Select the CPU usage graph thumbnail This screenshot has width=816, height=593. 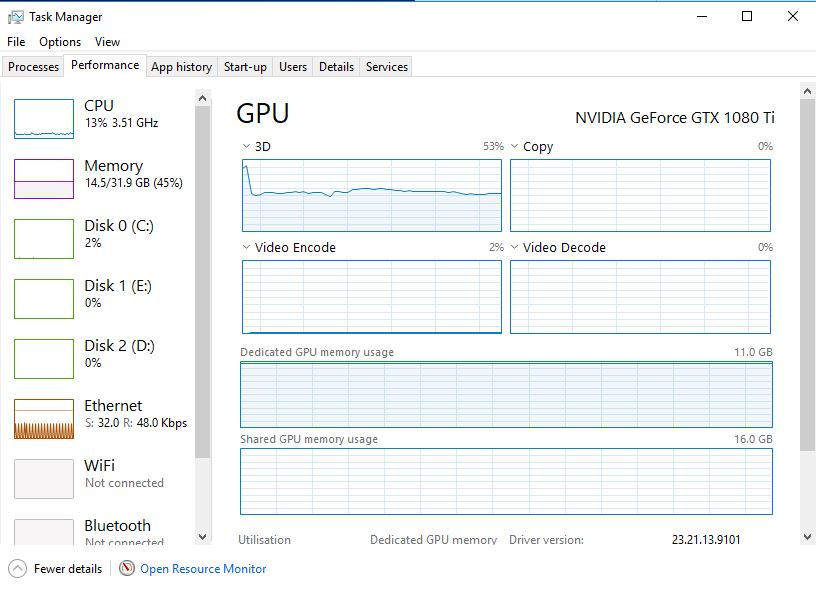[44, 119]
